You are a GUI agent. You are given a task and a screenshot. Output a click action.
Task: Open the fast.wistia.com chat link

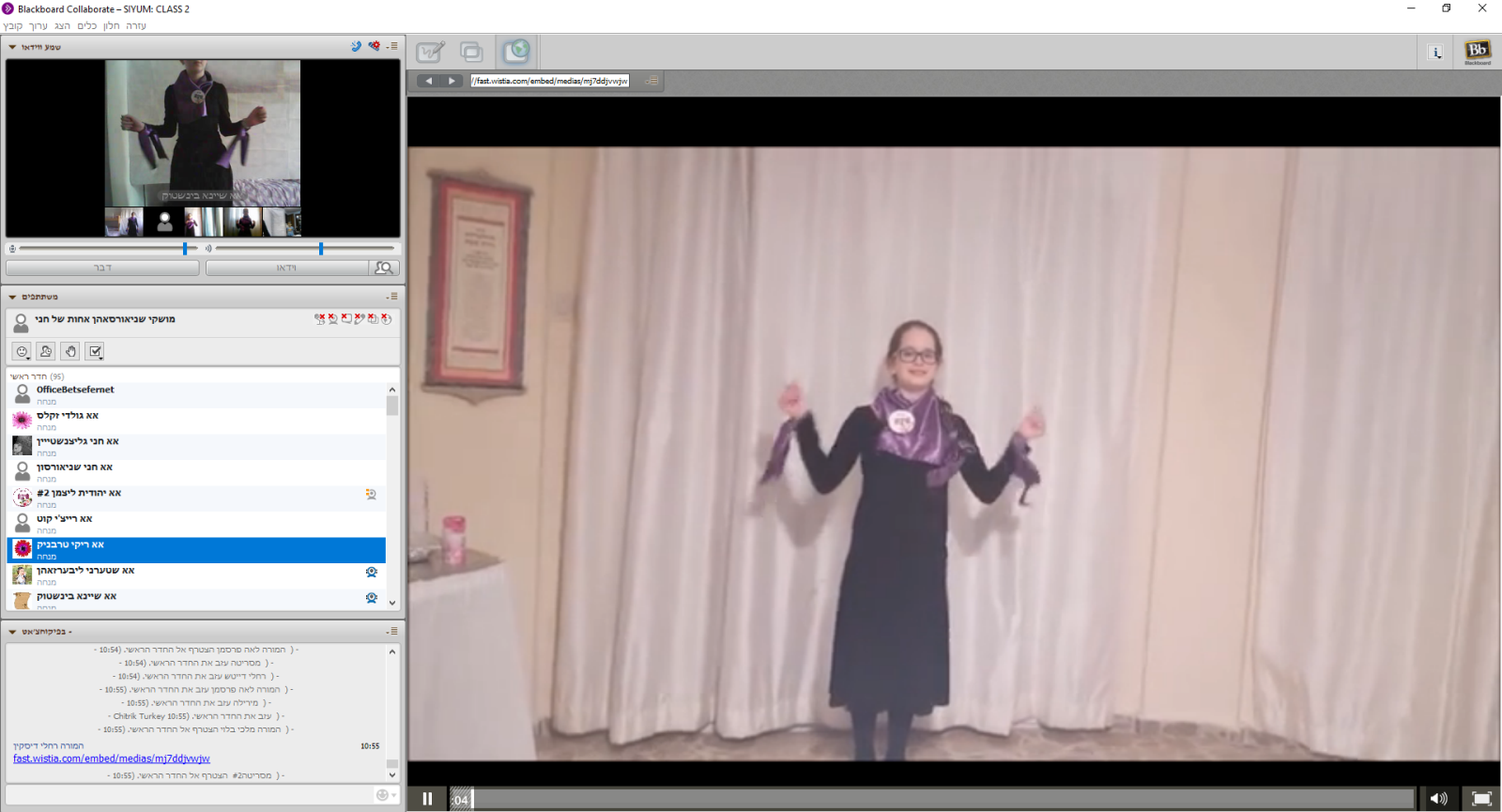(x=112, y=758)
